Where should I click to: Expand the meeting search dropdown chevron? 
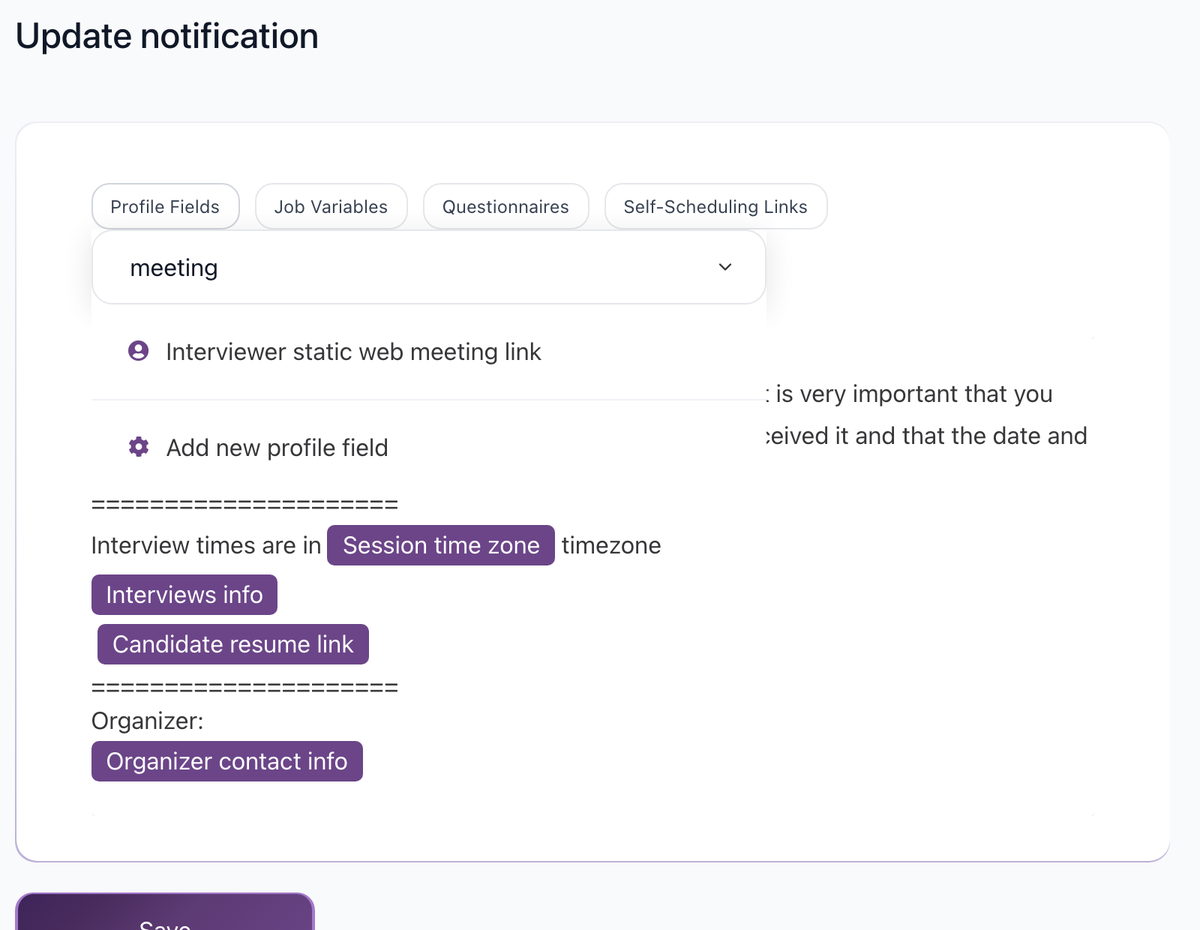(725, 267)
